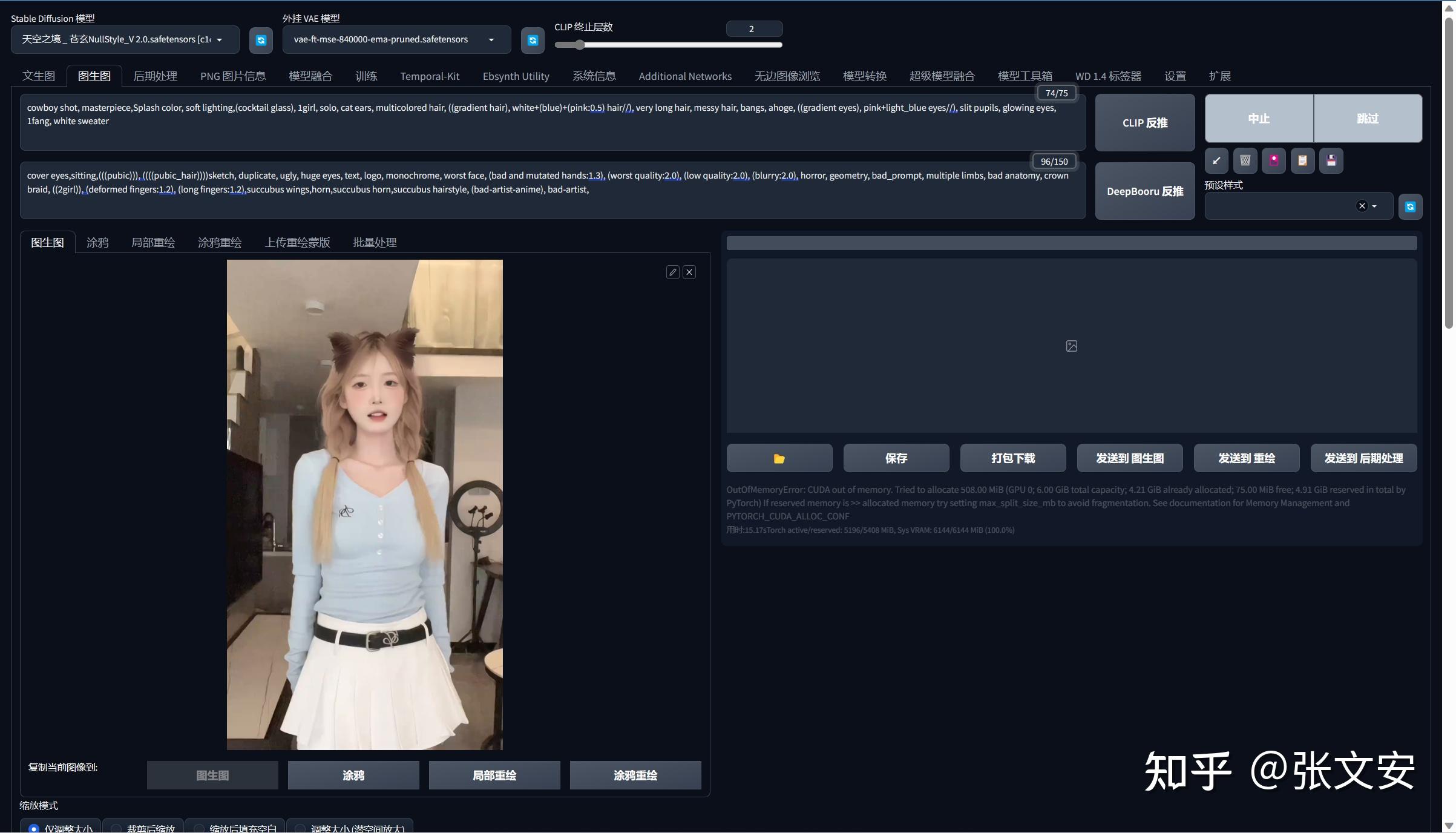Expand the Stable Diffusion model dropdown
The image size is (1456, 833).
click(x=219, y=40)
